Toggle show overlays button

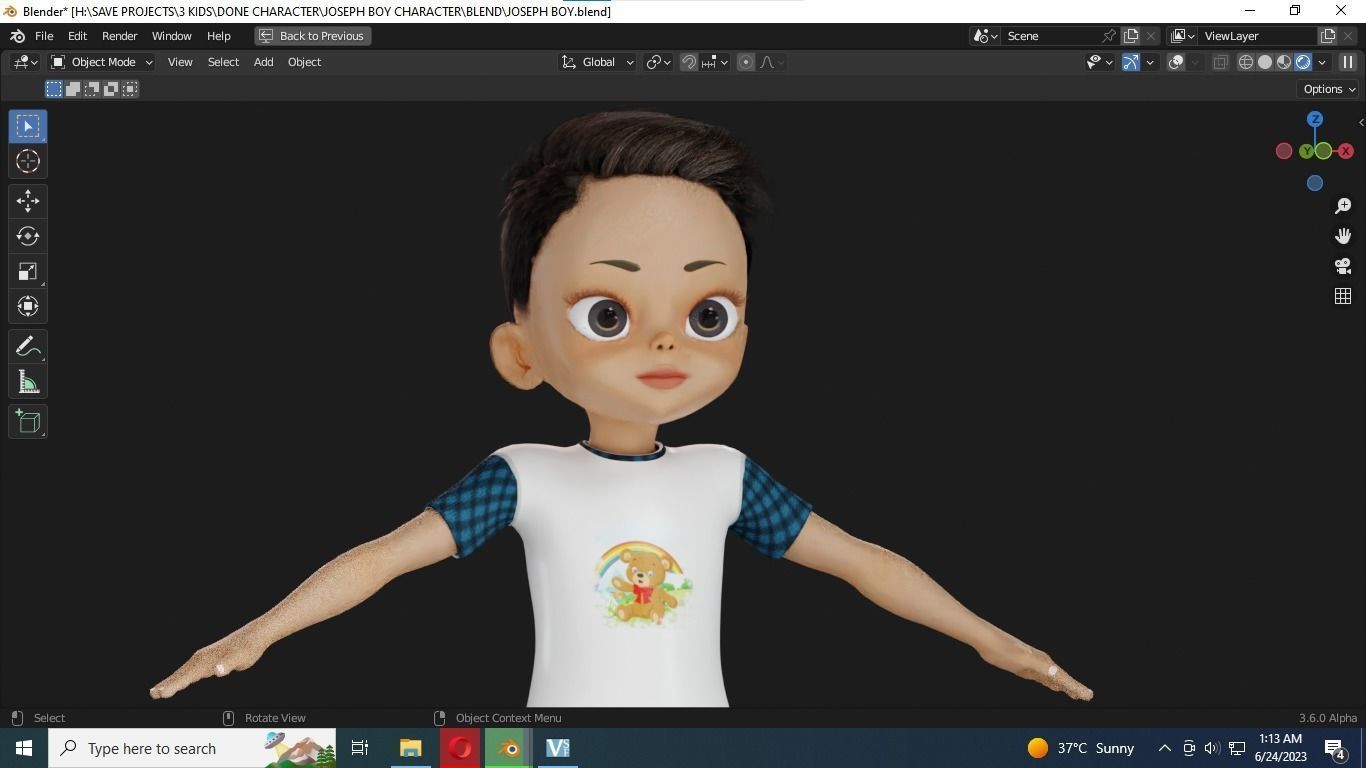coord(1177,62)
